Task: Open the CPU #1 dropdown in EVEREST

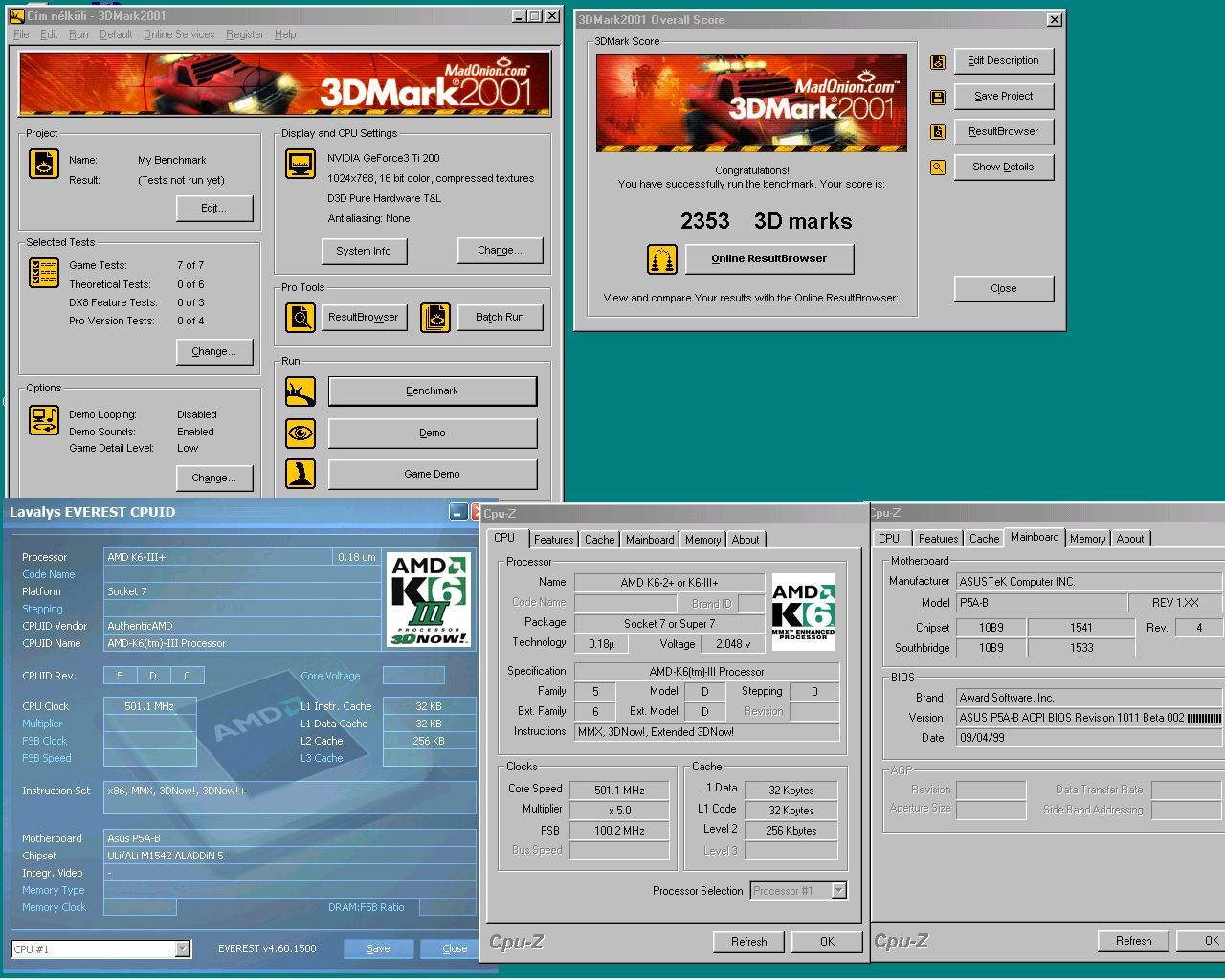Action: coord(183,949)
